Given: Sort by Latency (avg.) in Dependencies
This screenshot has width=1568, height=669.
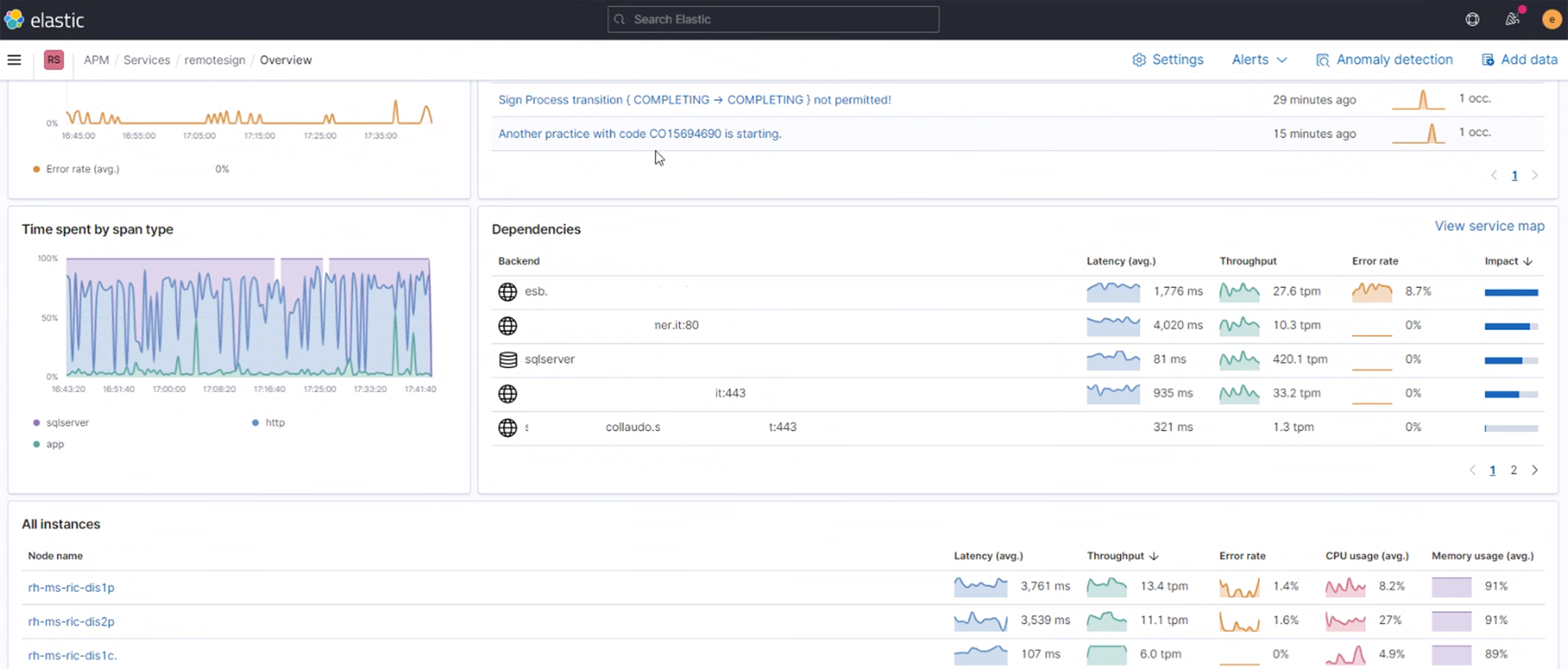Looking at the screenshot, I should click(x=1121, y=261).
